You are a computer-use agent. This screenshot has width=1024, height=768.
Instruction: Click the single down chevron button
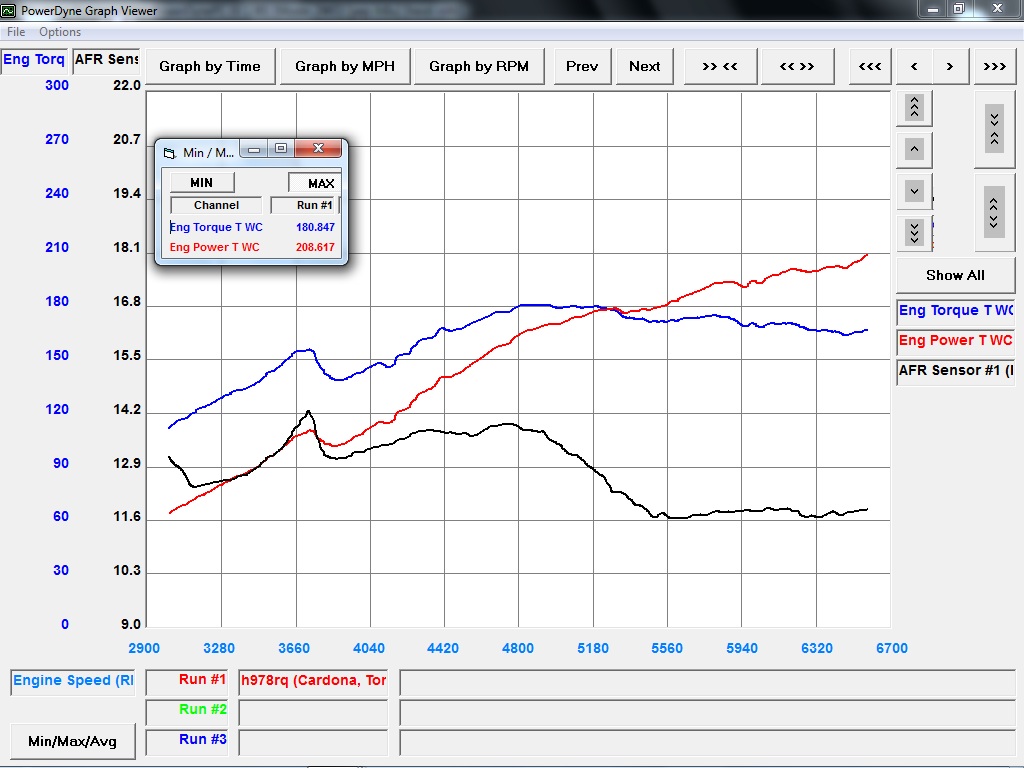click(914, 190)
